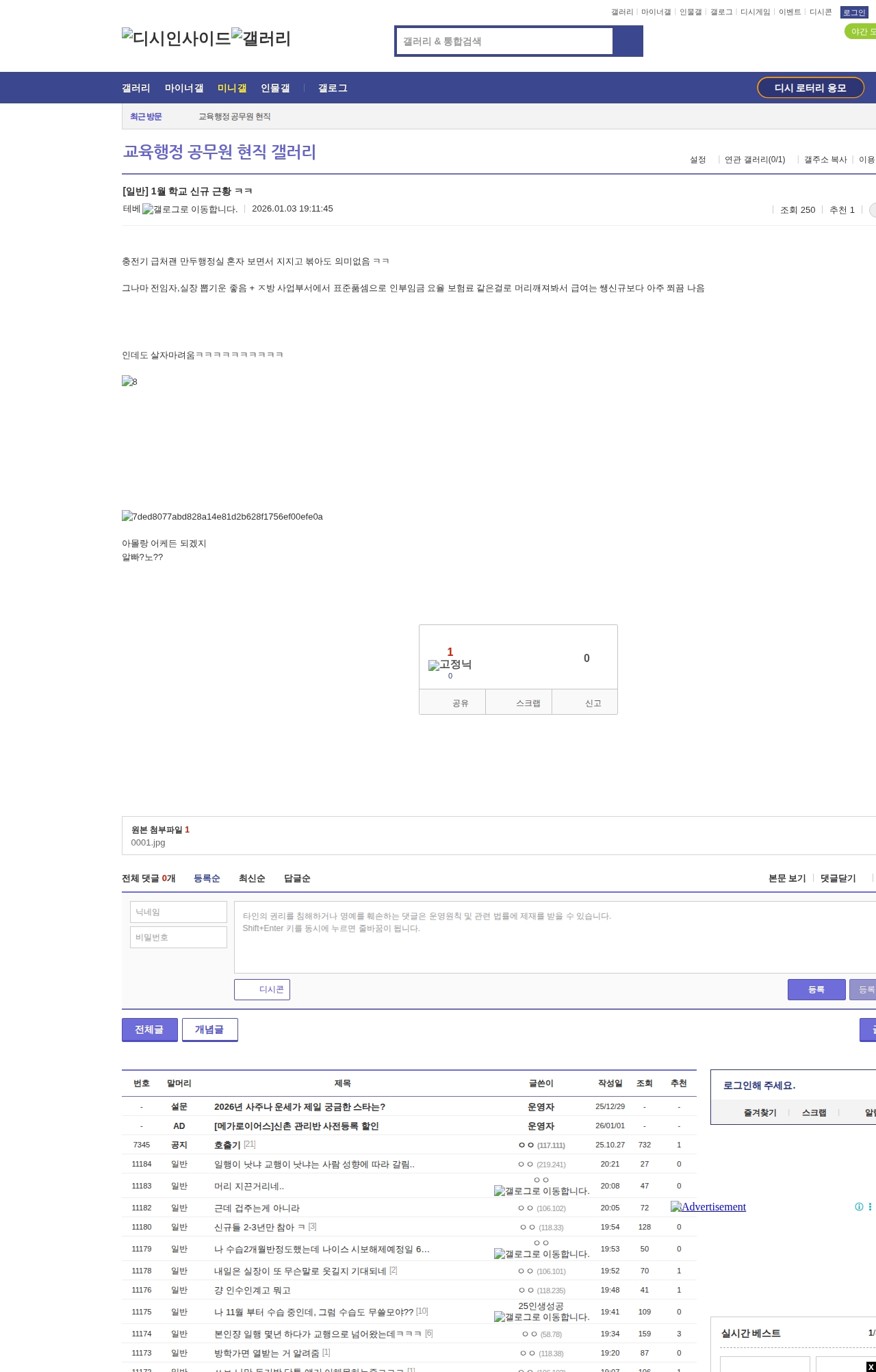Select 미니갤 in the blue navigation bar
The height and width of the screenshot is (1372, 876).
pos(232,88)
